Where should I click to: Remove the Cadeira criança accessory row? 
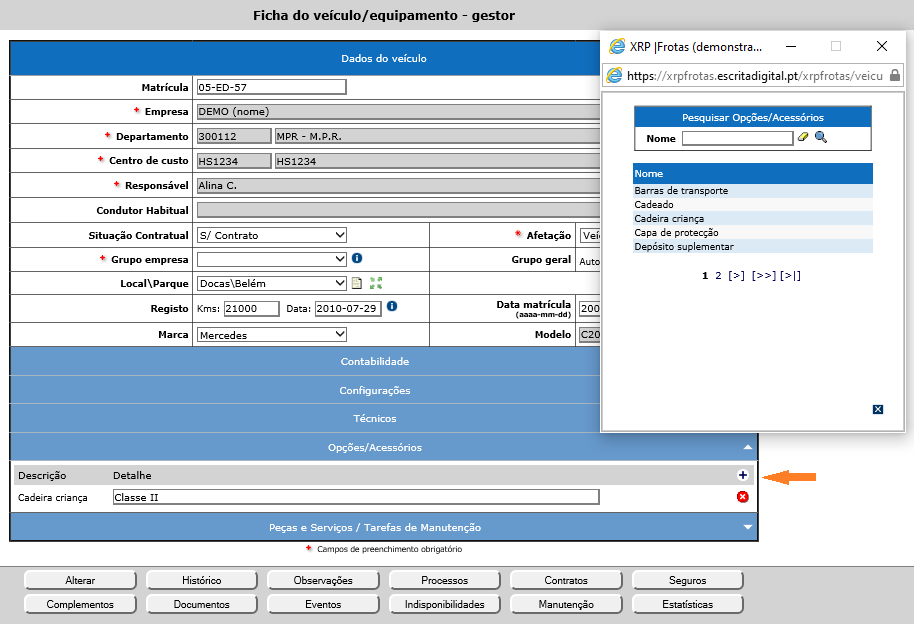[x=742, y=497]
